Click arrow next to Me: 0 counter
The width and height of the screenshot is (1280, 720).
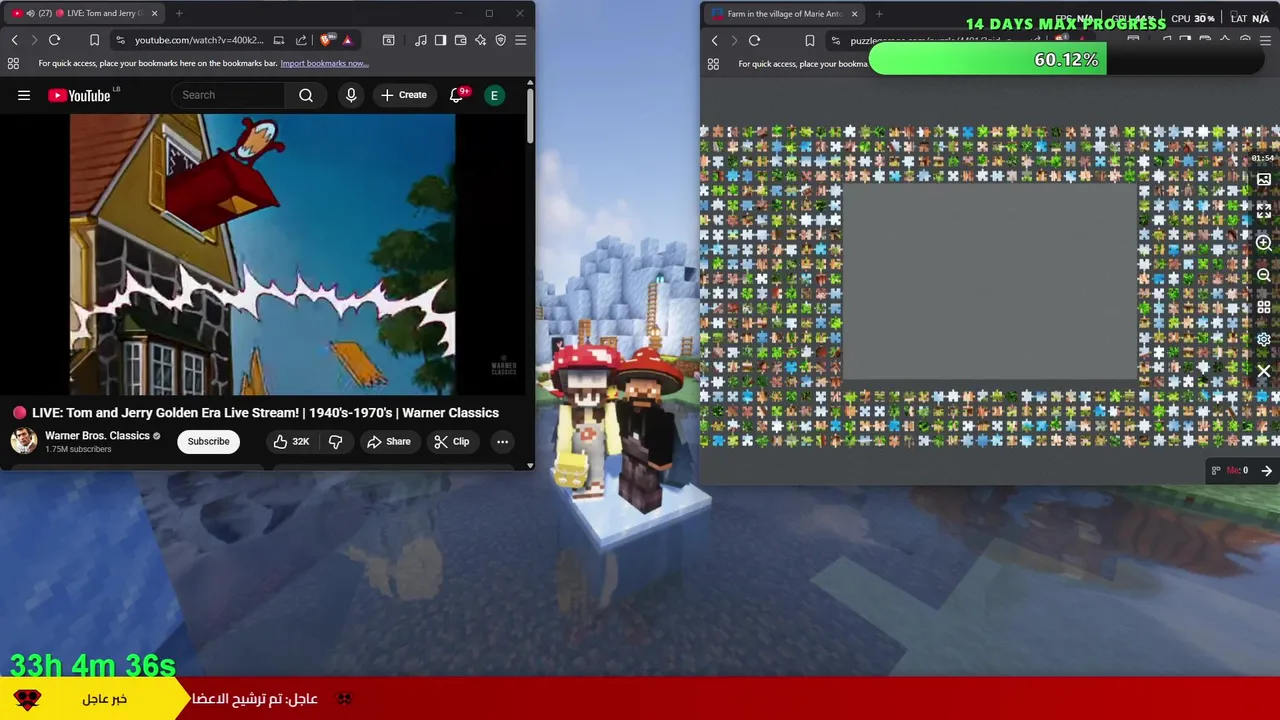click(x=1267, y=471)
